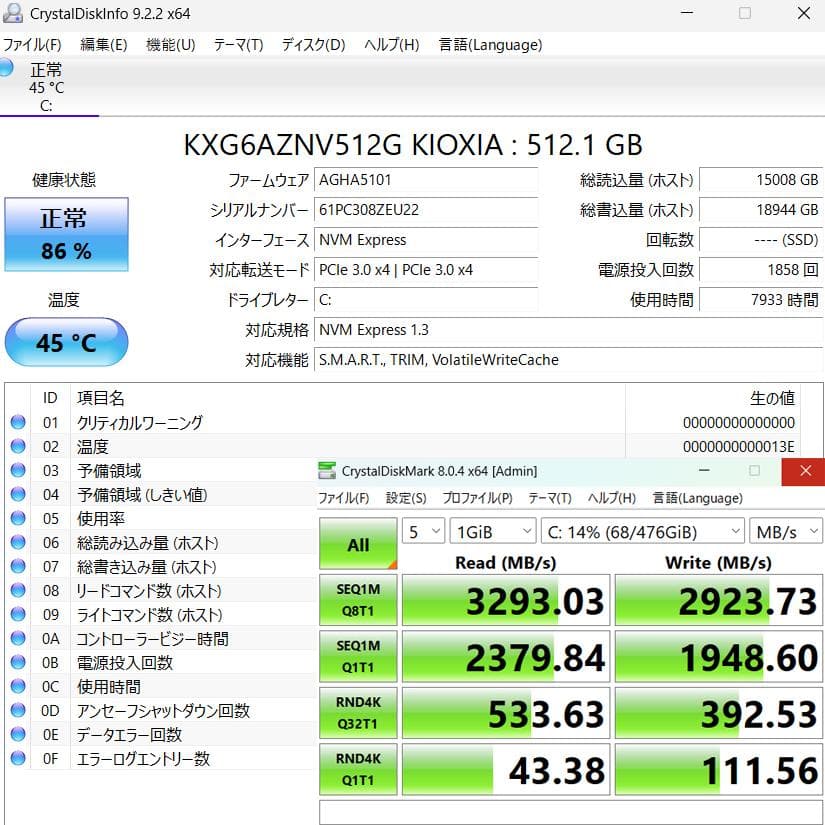825x825 pixels.
Task: Open テーマ(T) menu in CrystalDiskMark
Action: [550, 498]
